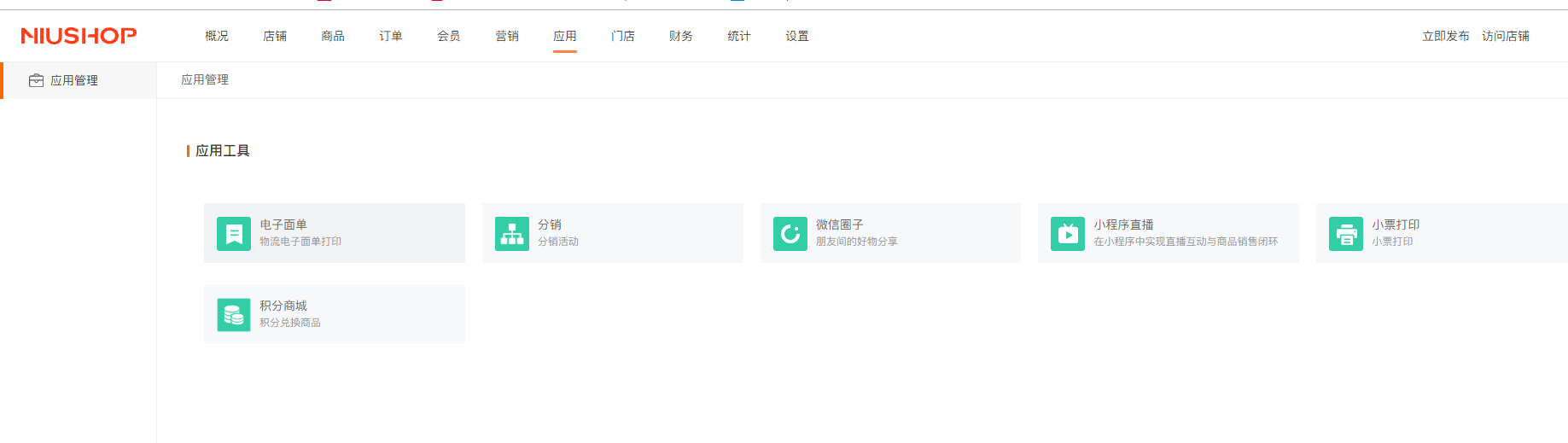Screen dimensions: 1568x443
Task: Click the 物流电子面单打印 description
Action: [x=300, y=242]
